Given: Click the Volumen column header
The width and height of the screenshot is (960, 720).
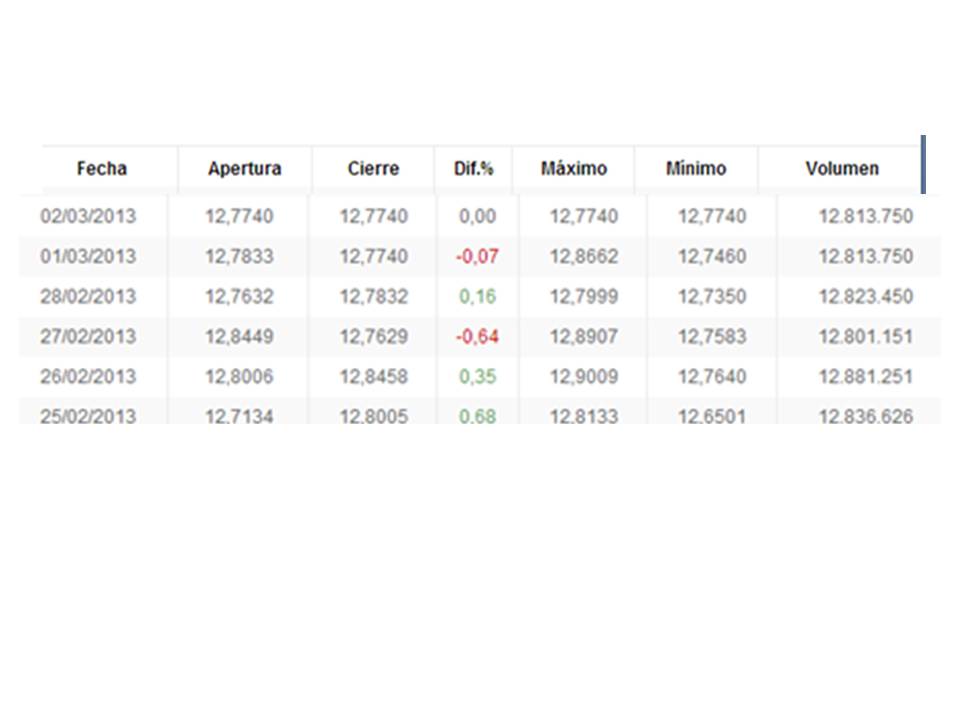Looking at the screenshot, I should [x=842, y=168].
